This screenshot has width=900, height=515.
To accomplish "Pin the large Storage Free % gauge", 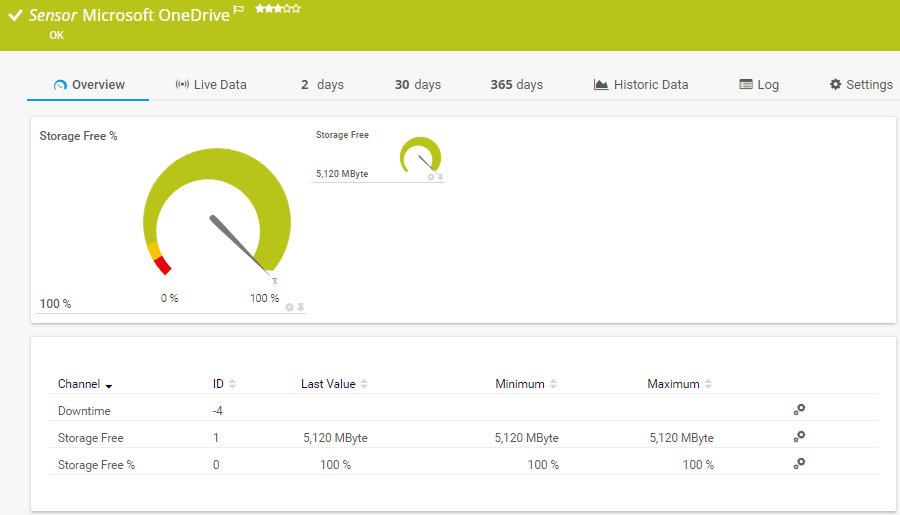I will click(x=300, y=307).
